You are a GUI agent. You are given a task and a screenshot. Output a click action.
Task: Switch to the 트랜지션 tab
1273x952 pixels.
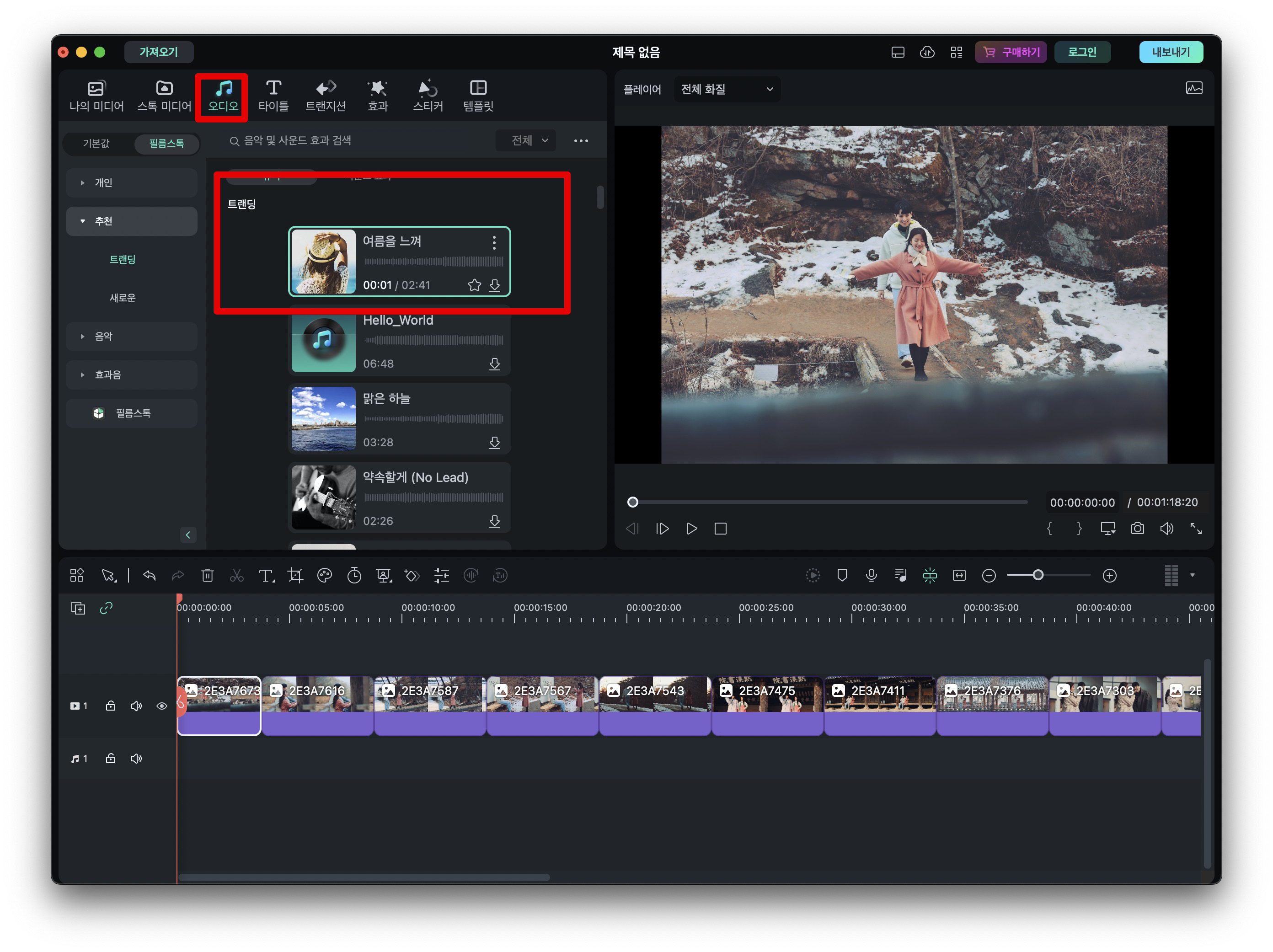click(x=325, y=96)
